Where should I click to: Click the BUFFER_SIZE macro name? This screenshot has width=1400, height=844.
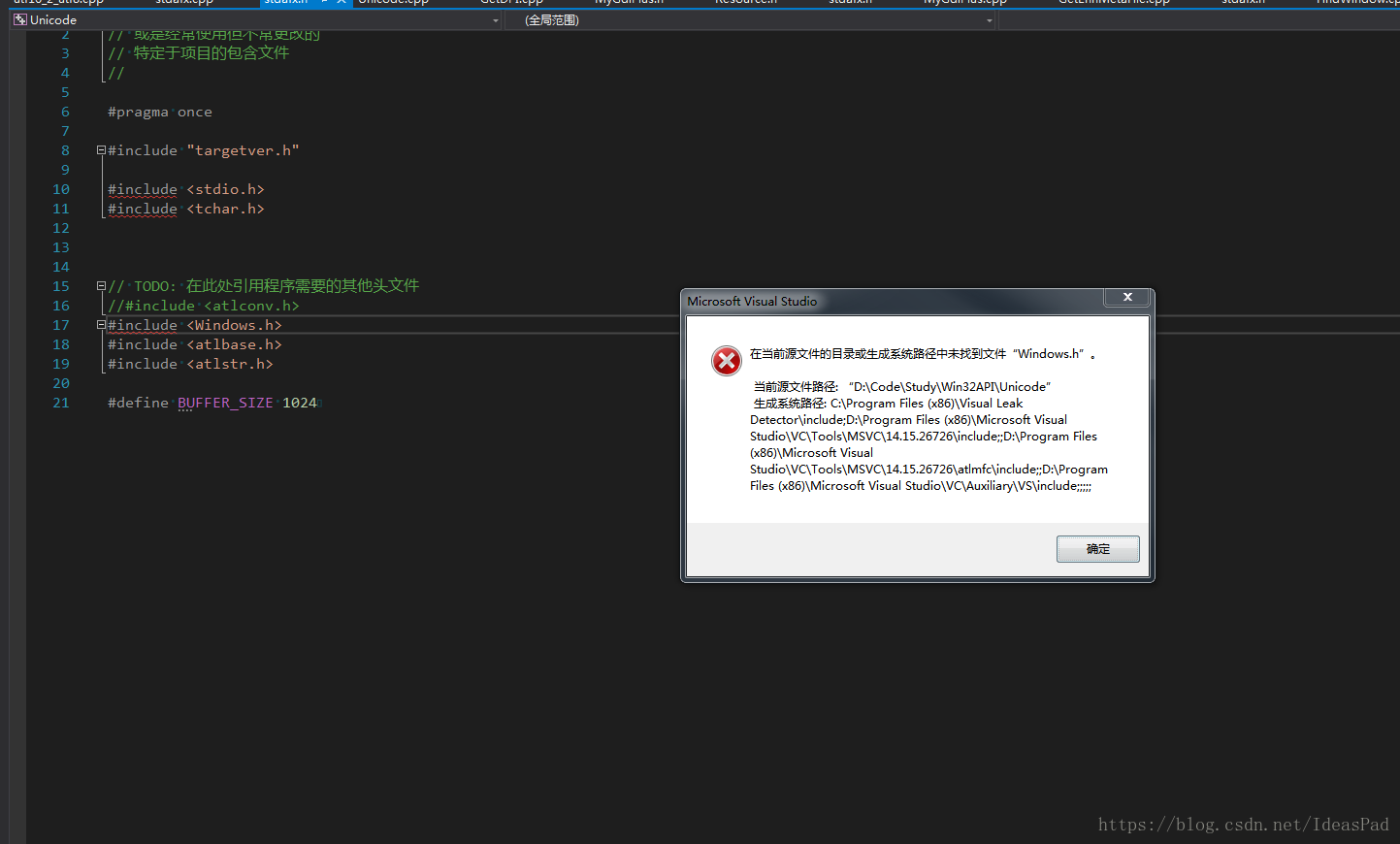225,403
